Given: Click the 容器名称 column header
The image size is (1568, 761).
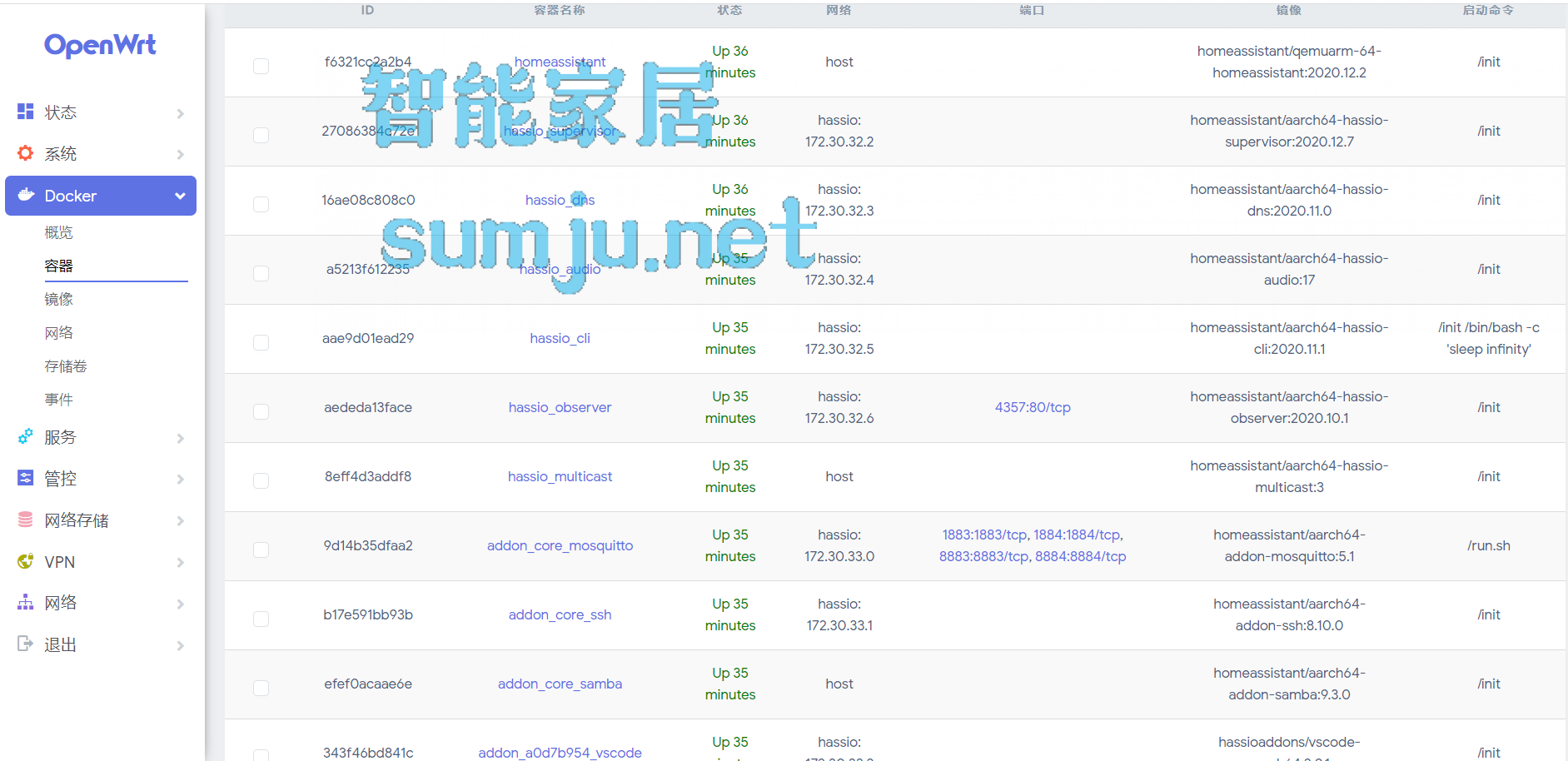Looking at the screenshot, I should point(560,10).
